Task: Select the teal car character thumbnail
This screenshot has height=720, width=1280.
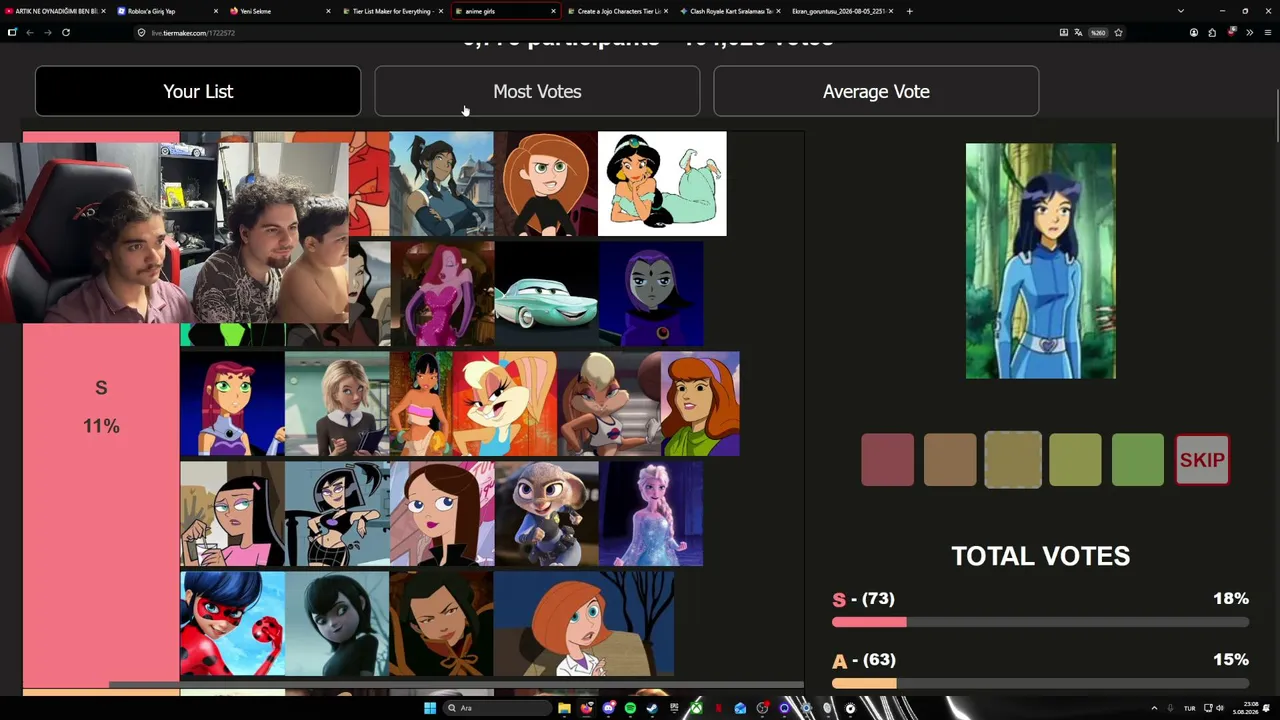Action: tap(546, 293)
